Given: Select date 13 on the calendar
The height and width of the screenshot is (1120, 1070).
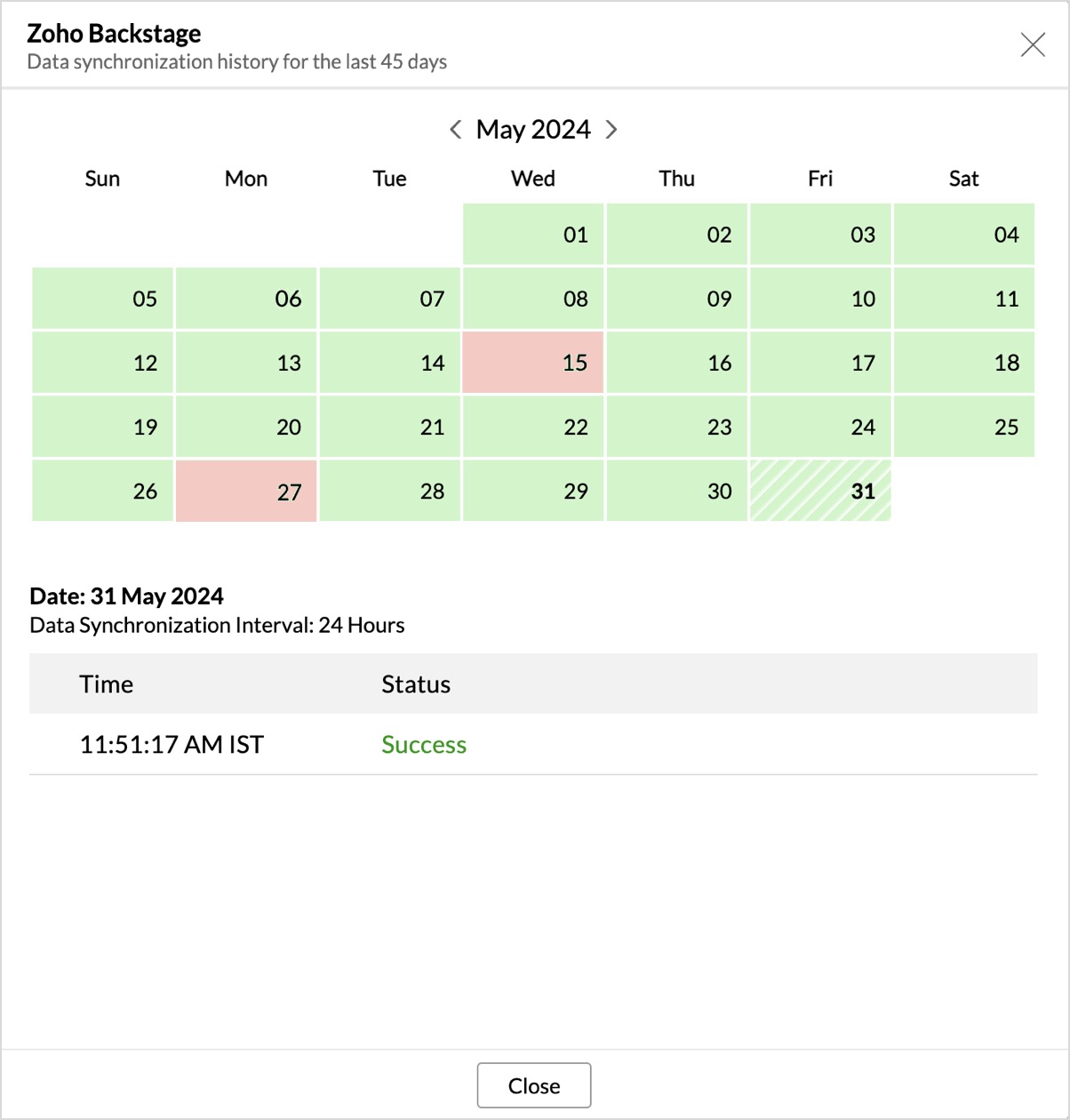Looking at the screenshot, I should pos(246,363).
